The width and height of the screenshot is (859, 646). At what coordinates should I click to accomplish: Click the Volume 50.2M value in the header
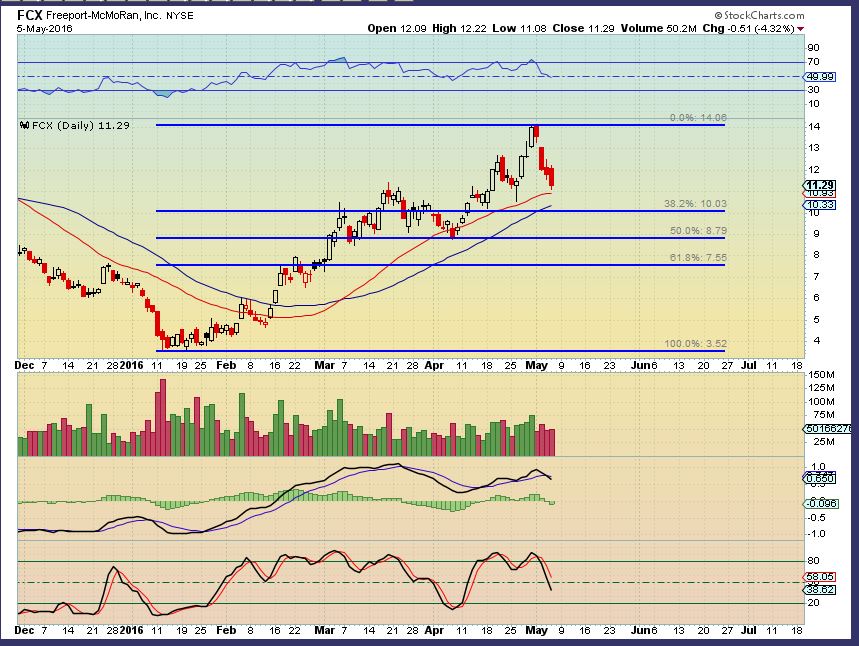[658, 28]
